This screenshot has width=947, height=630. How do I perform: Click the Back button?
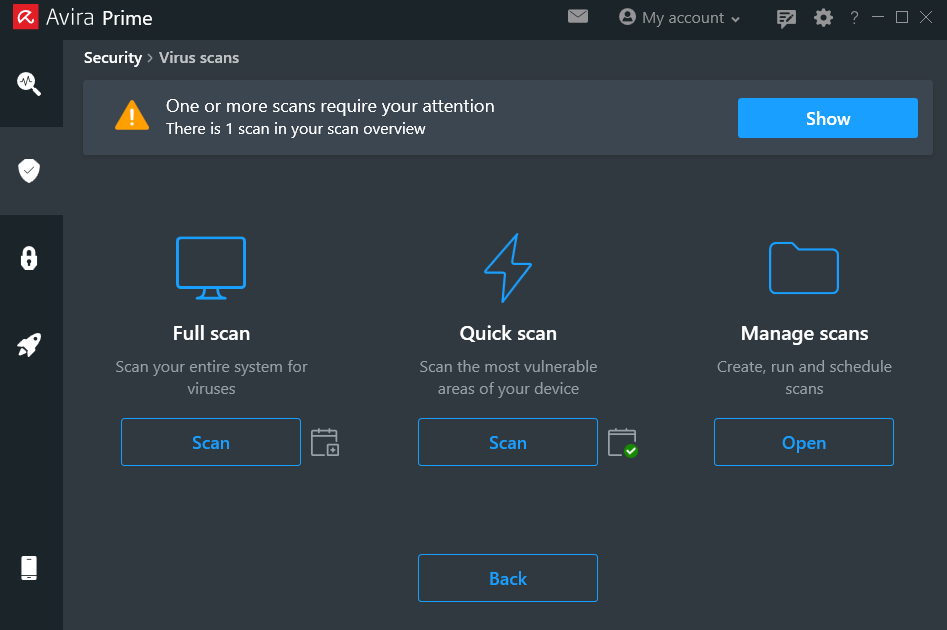(508, 578)
